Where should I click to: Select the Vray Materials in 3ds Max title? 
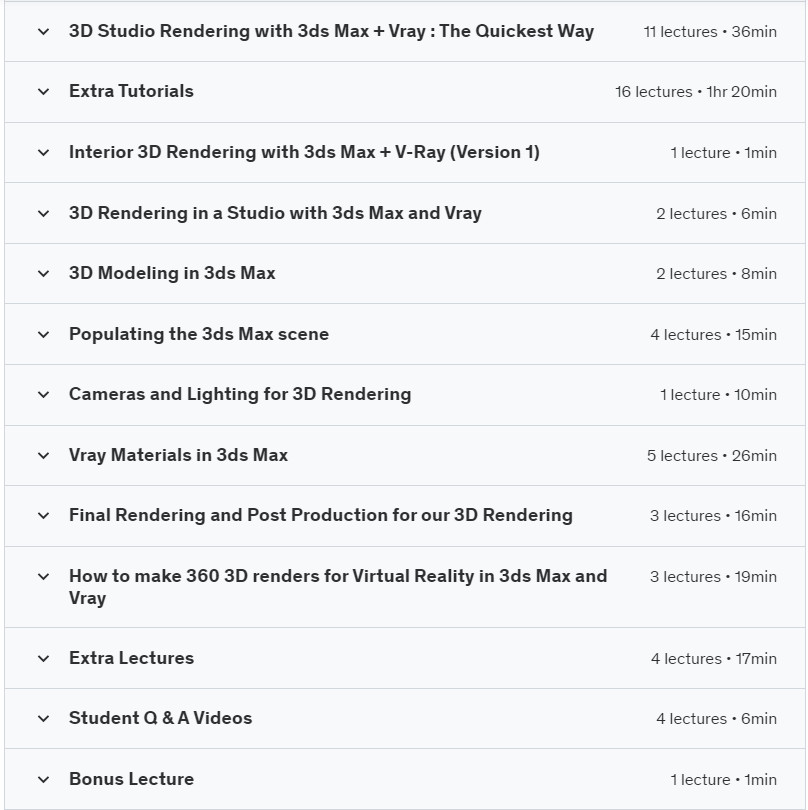coord(178,455)
